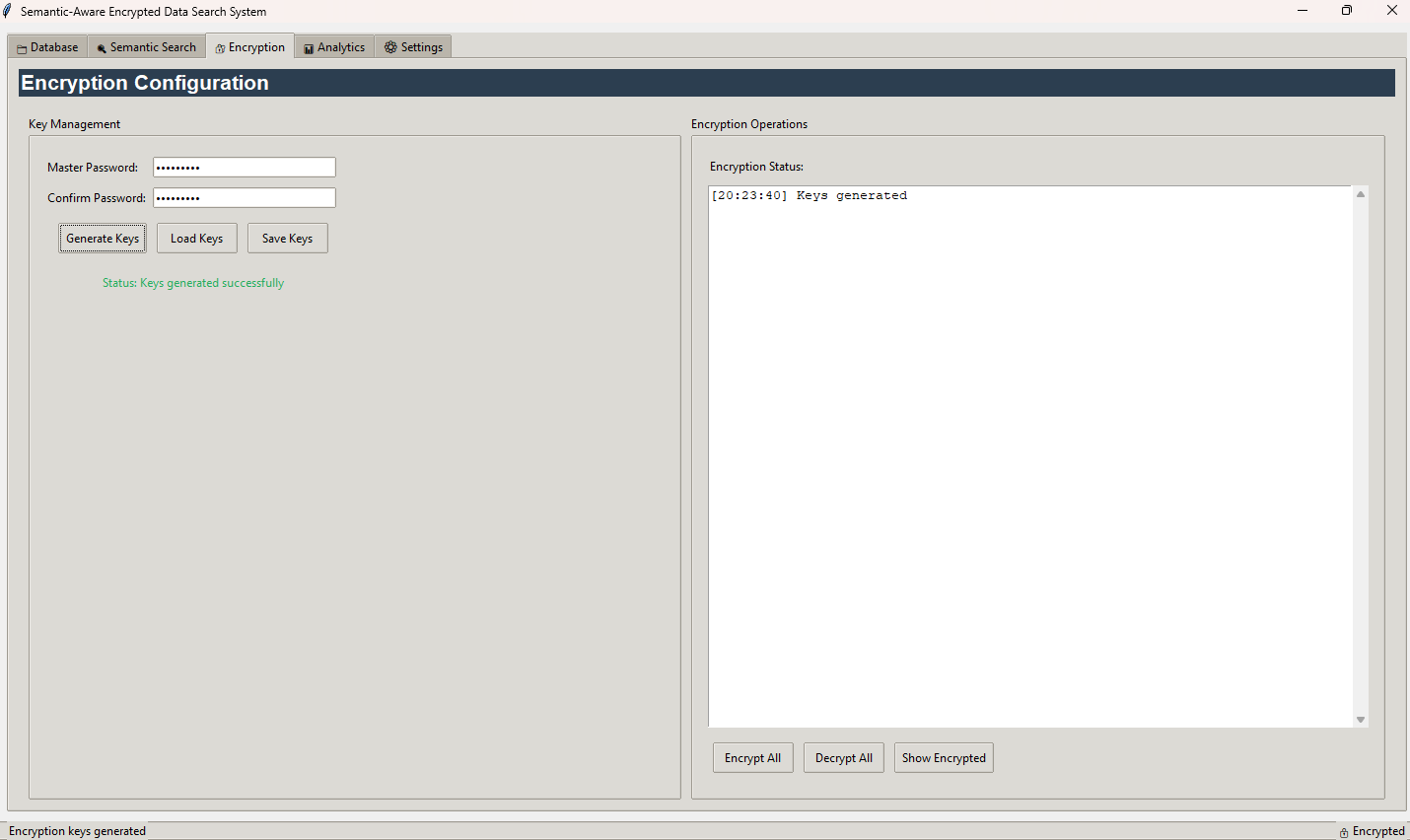Screen dimensions: 1410x840
Task: Switch to the Semantic Search tab
Action: coord(147,47)
